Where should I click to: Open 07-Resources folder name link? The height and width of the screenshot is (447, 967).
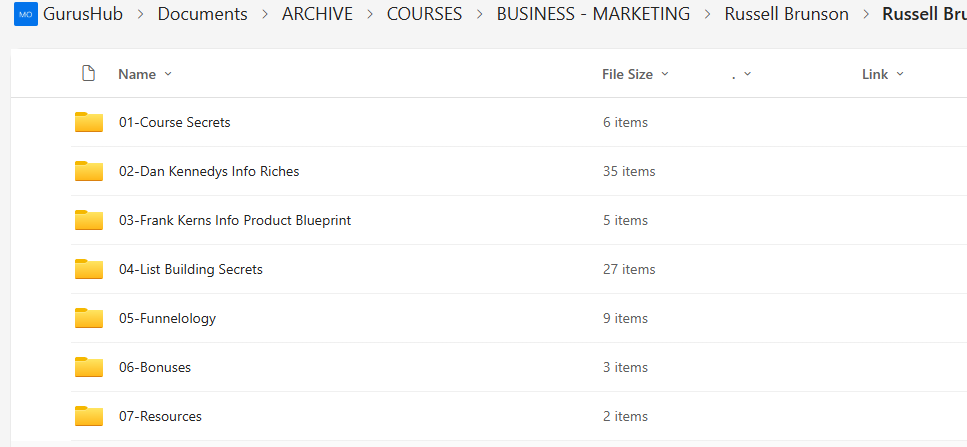coord(160,416)
